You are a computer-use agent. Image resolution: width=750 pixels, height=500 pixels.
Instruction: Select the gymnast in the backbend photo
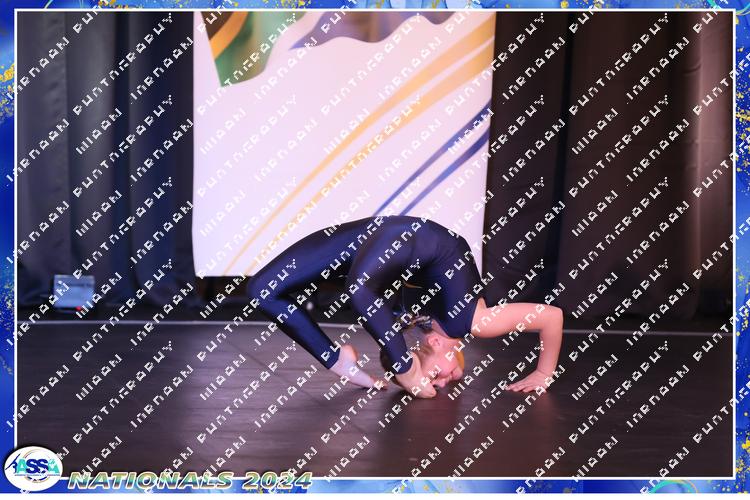[x=405, y=308]
